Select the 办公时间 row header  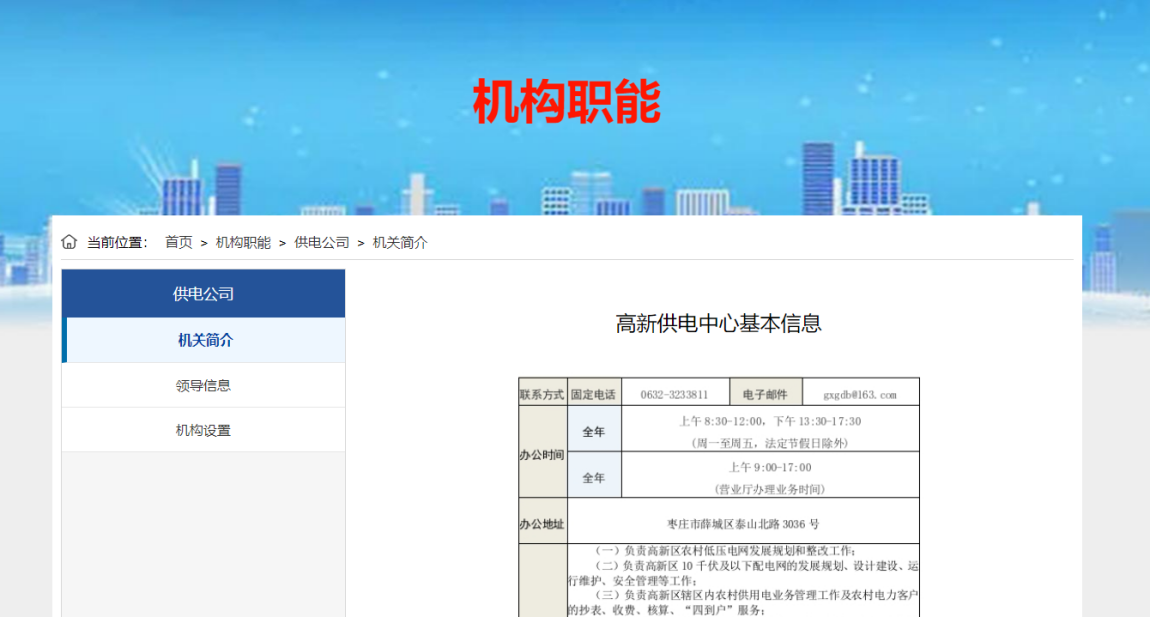(x=542, y=454)
